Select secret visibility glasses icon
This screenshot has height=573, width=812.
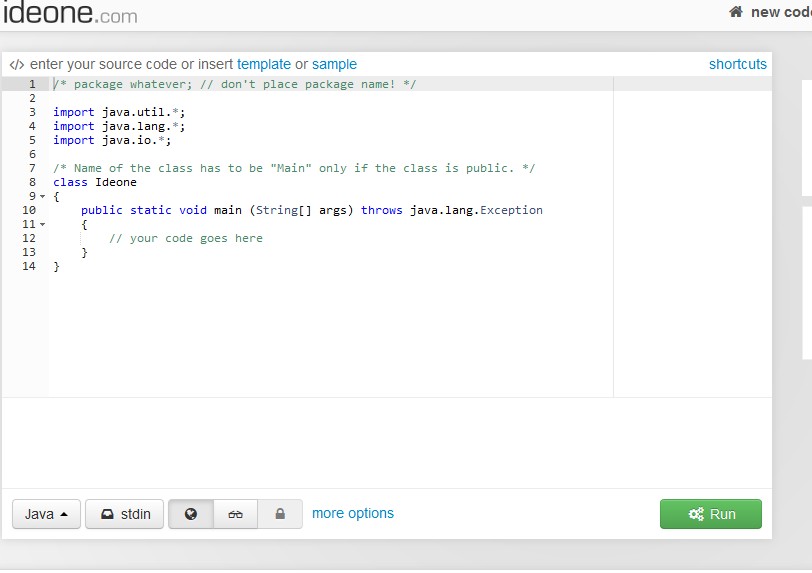[x=235, y=514]
